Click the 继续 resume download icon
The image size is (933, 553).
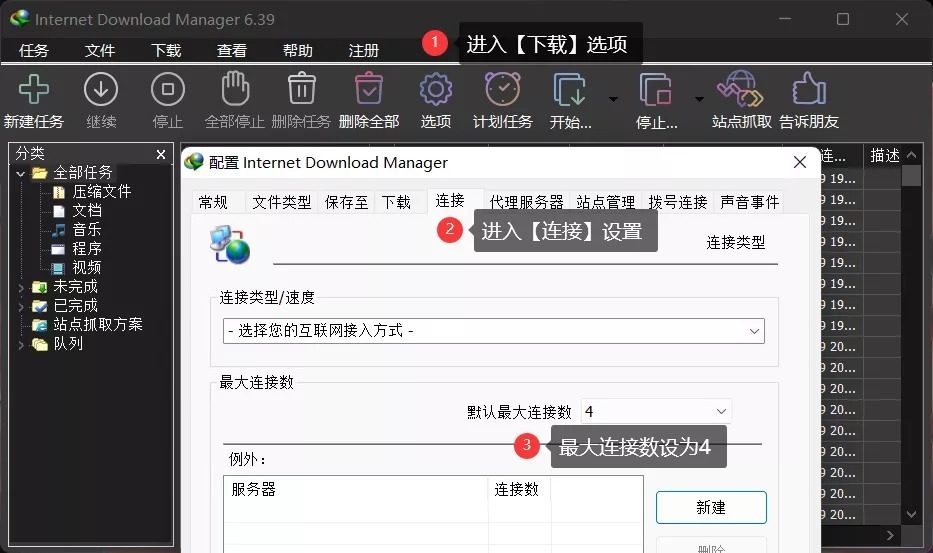[x=101, y=89]
